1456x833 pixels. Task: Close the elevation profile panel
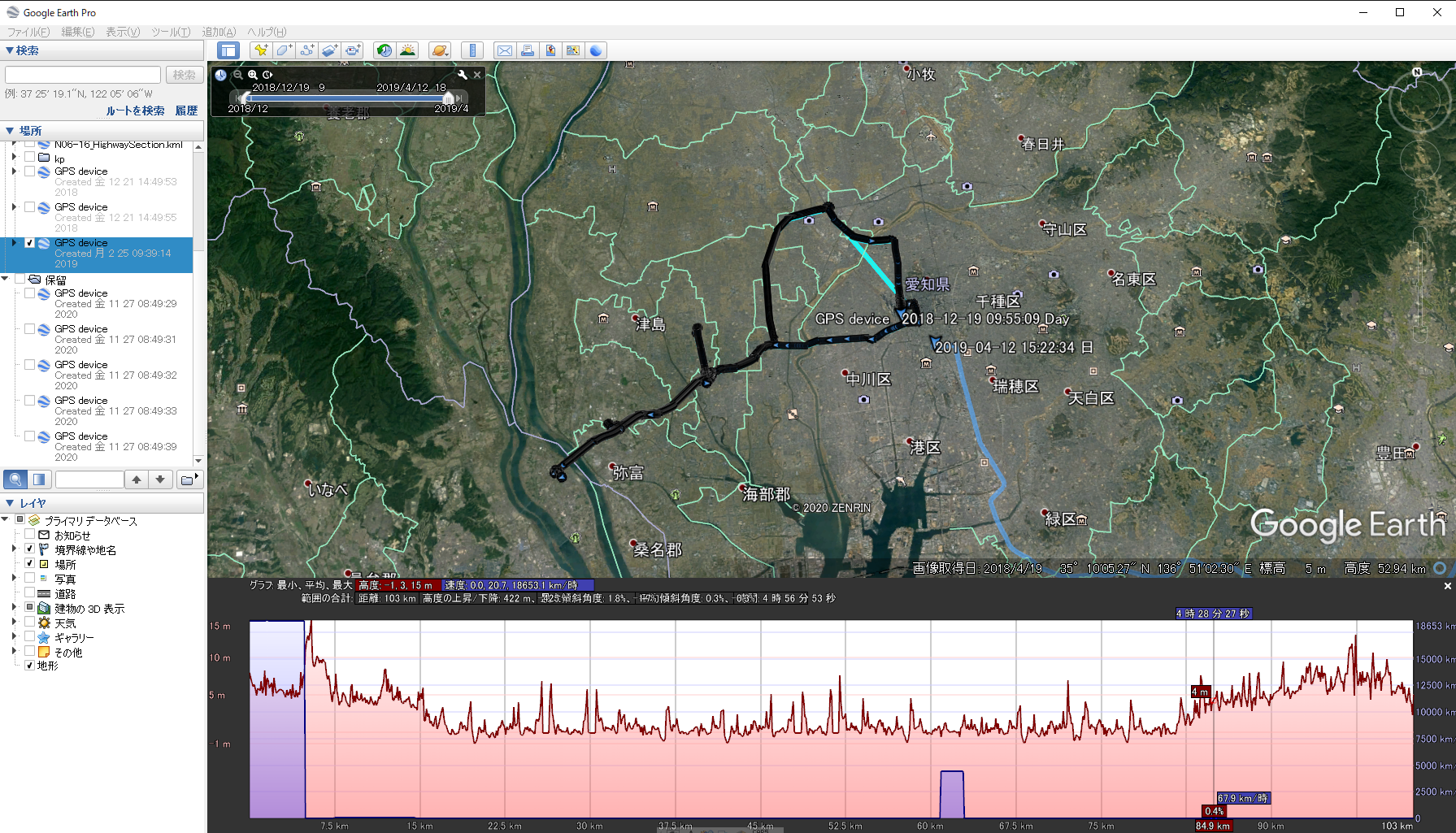[x=1447, y=586]
